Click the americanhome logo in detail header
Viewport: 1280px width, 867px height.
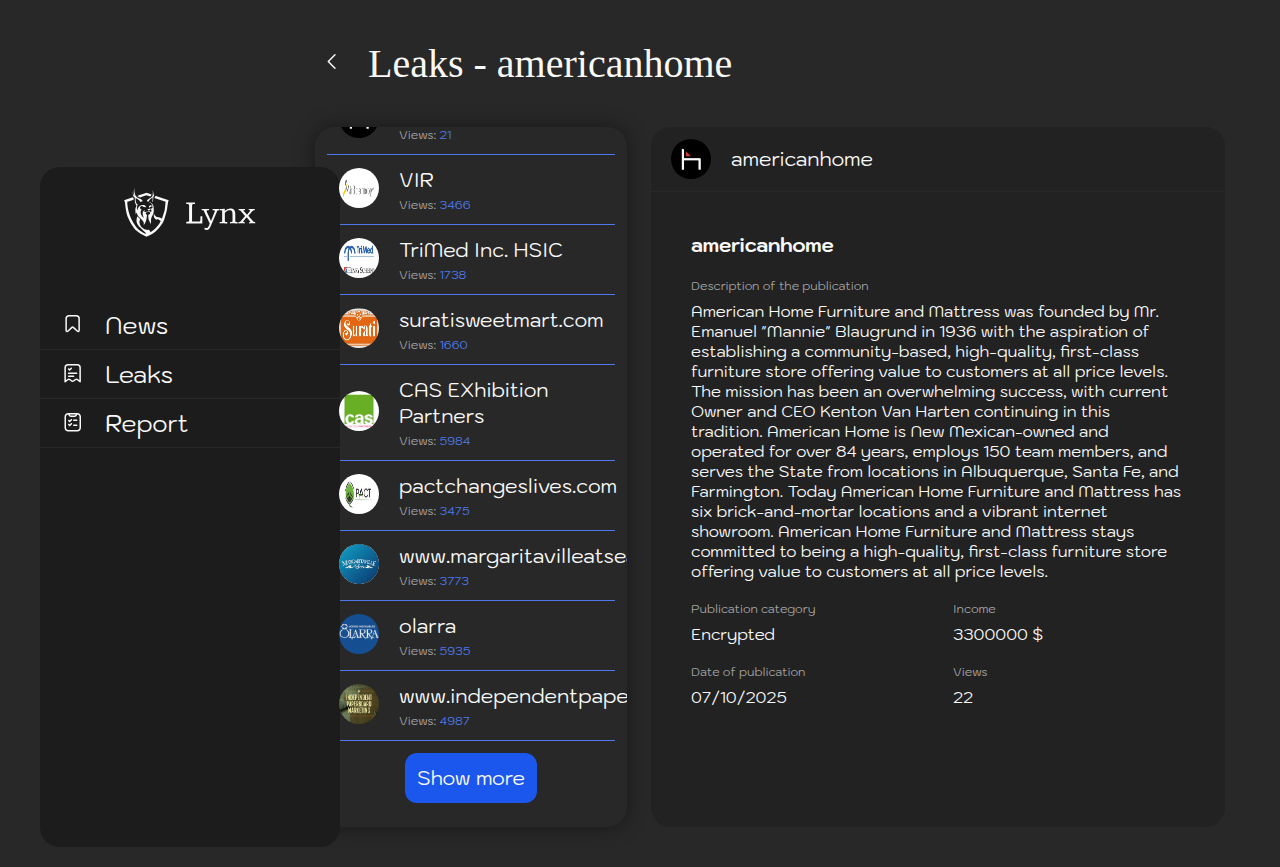click(691, 159)
